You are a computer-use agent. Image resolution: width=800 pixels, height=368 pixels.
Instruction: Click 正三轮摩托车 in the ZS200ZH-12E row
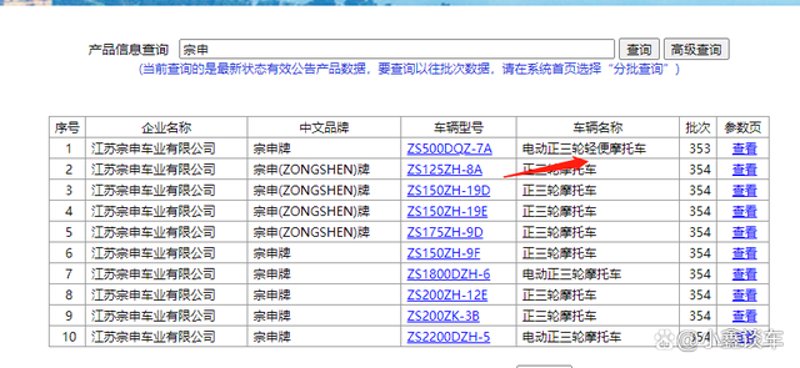[559, 295]
